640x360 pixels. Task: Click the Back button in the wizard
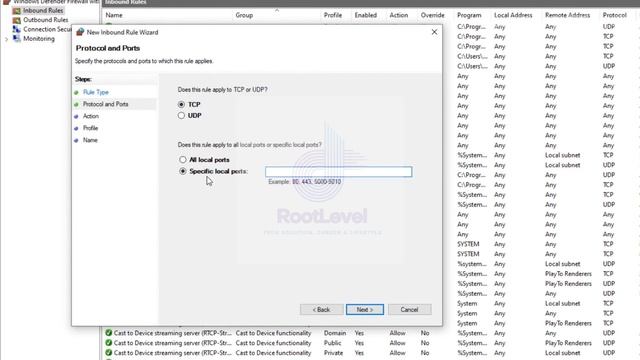pyautogui.click(x=322, y=309)
